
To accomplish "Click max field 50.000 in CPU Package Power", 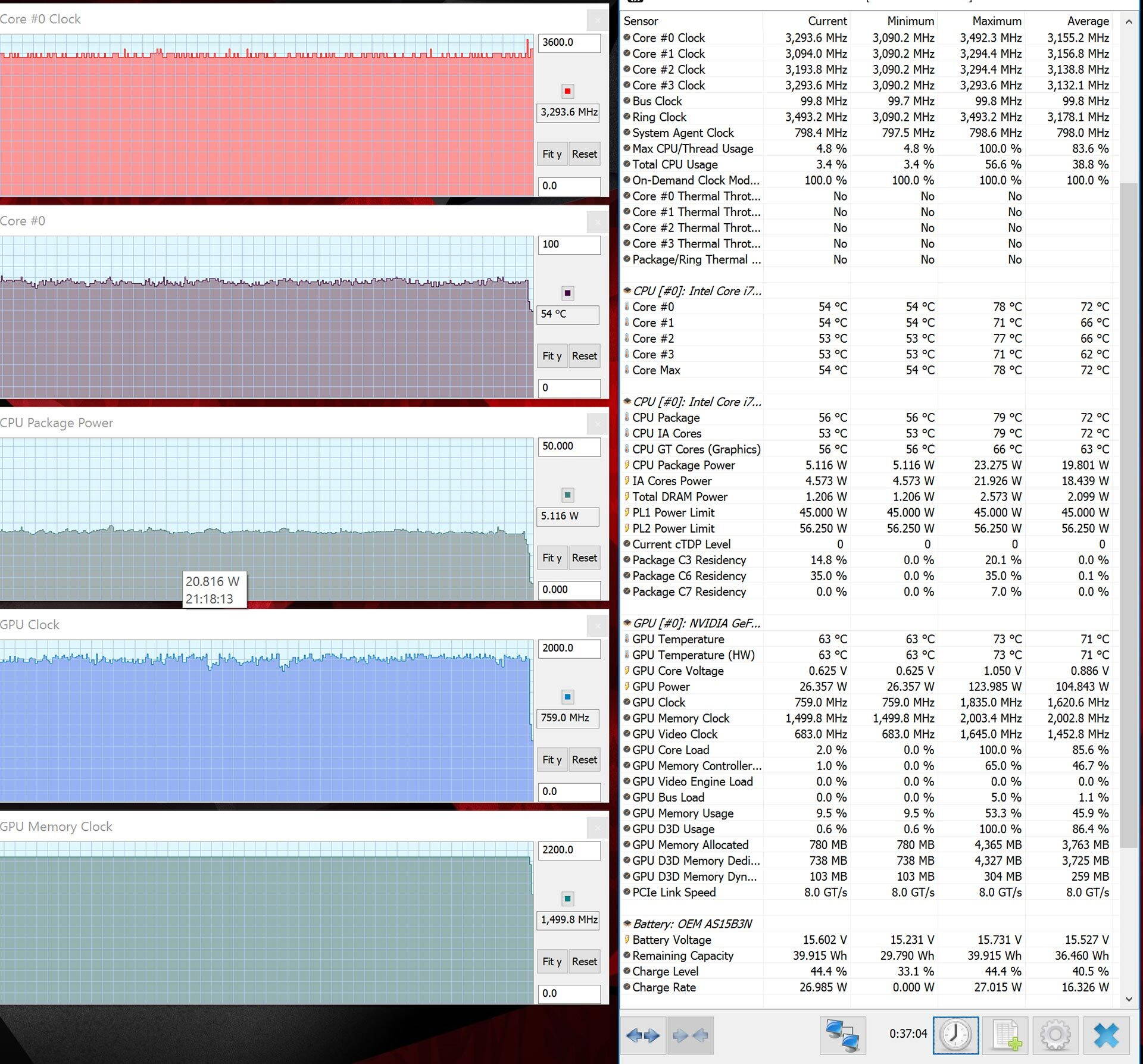I will click(x=569, y=446).
